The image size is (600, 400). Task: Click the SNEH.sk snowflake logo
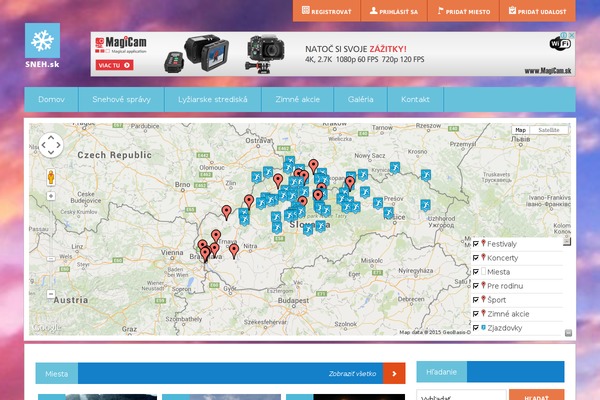[x=42, y=46]
